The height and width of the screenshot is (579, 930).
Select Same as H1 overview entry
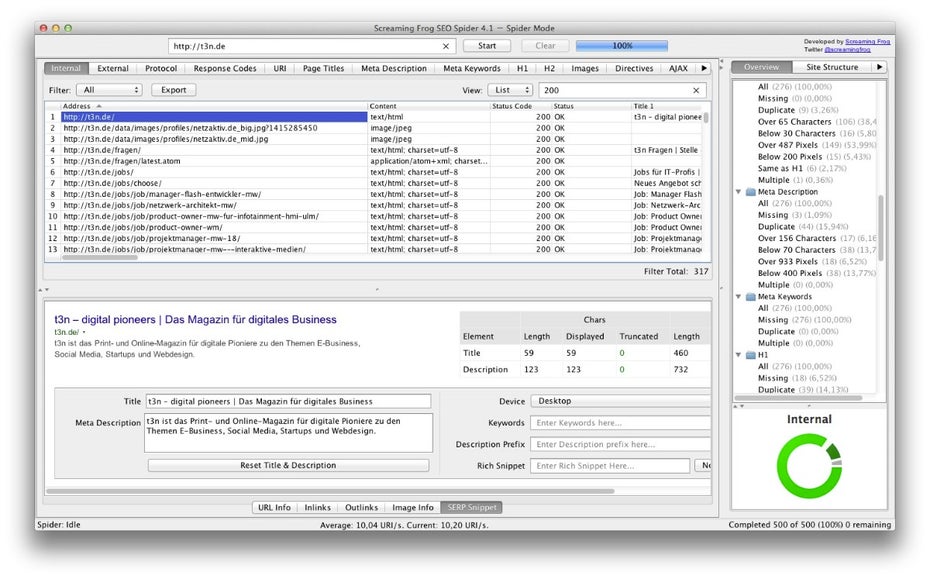(802, 169)
